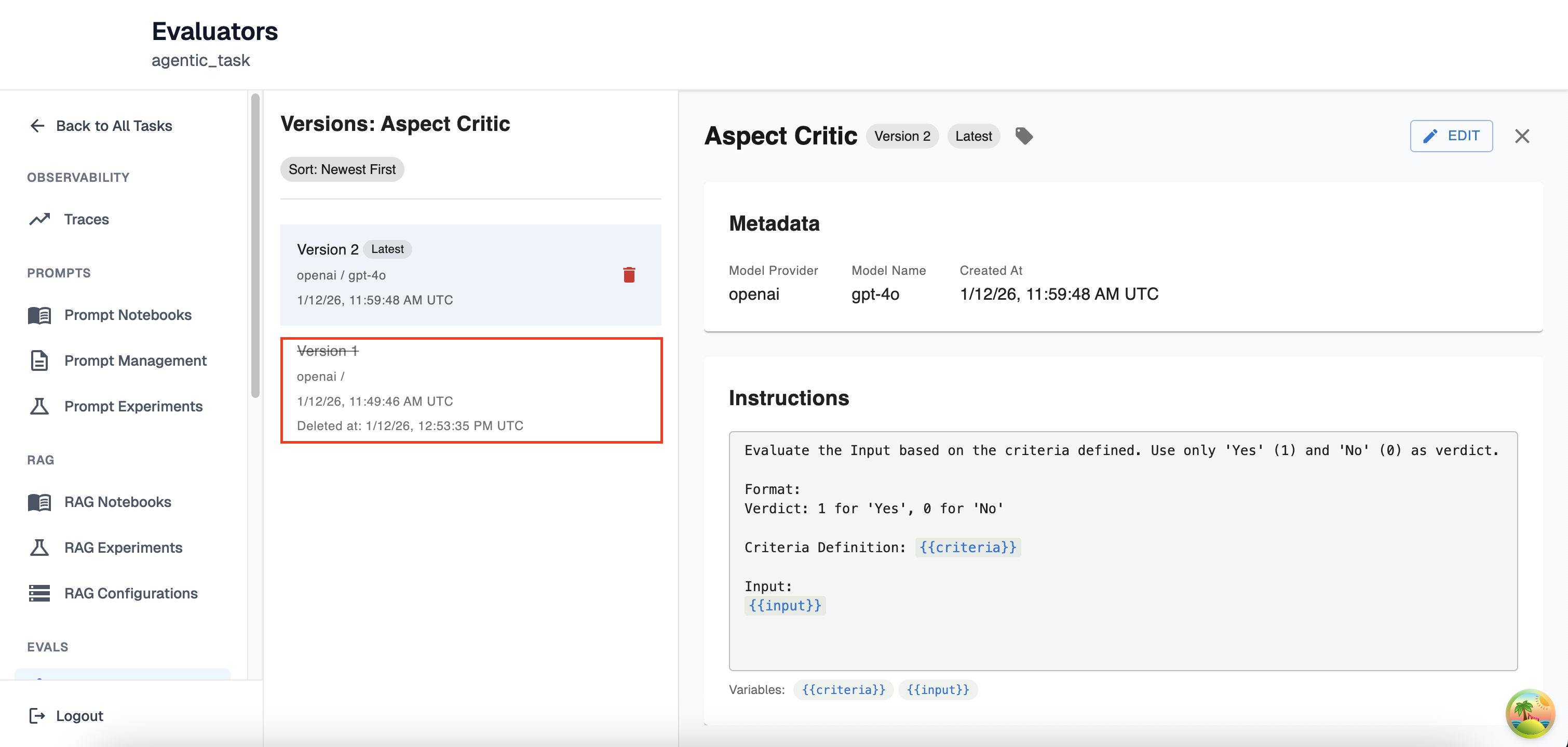Screen dimensions: 1568x747
Task: Go to Prompt Management
Action: pos(135,361)
